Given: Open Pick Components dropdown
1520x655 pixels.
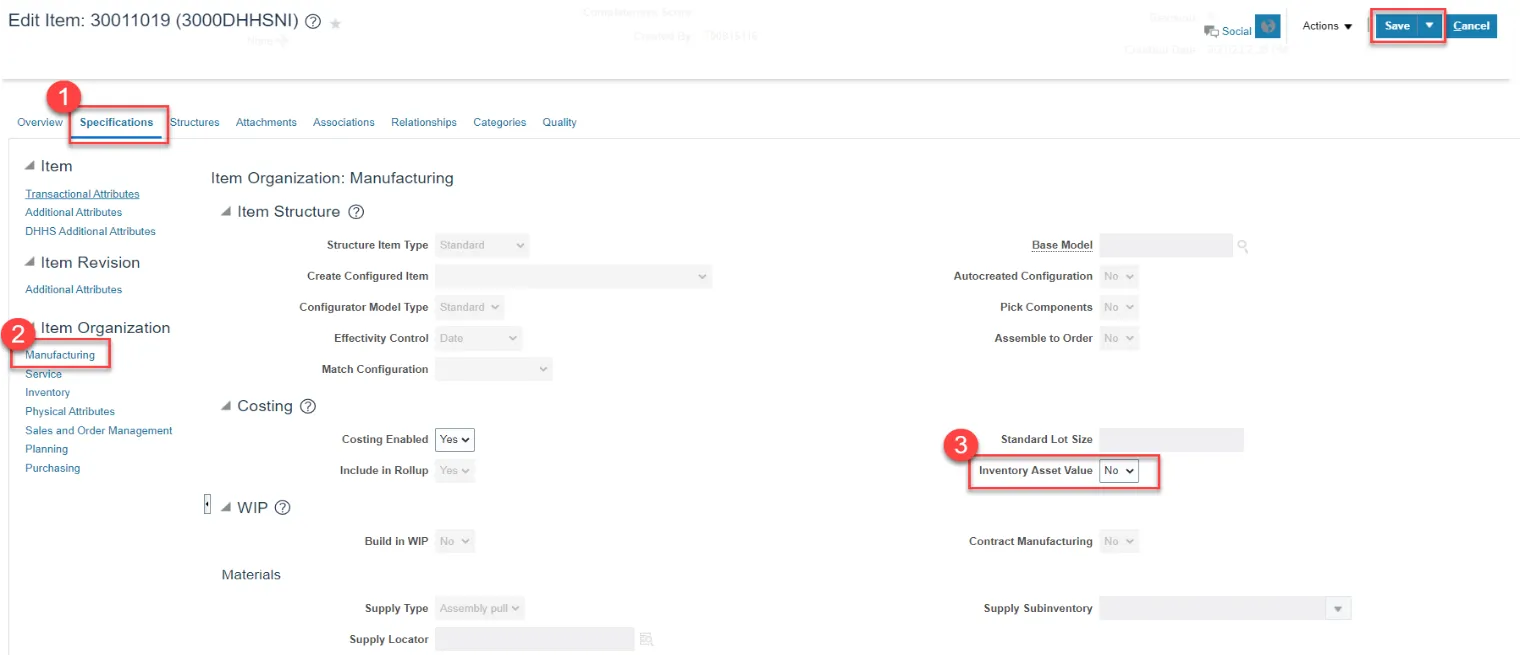Looking at the screenshot, I should pyautogui.click(x=1119, y=307).
